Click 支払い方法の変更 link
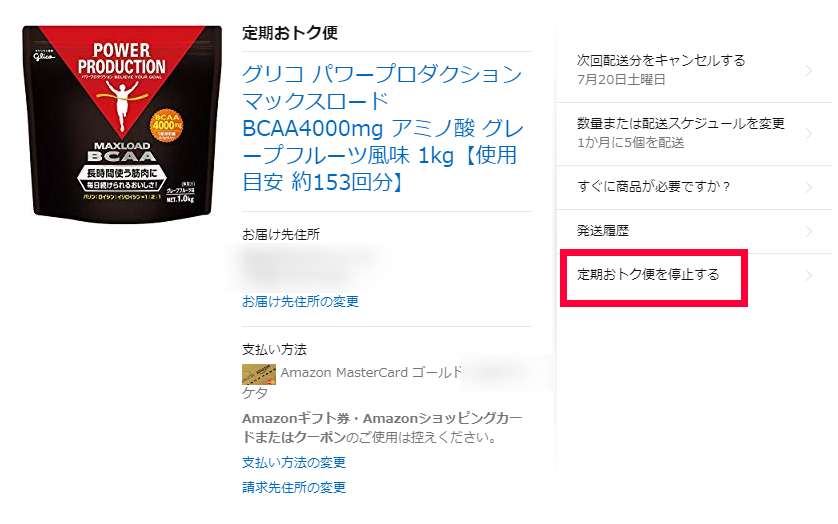 294,462
